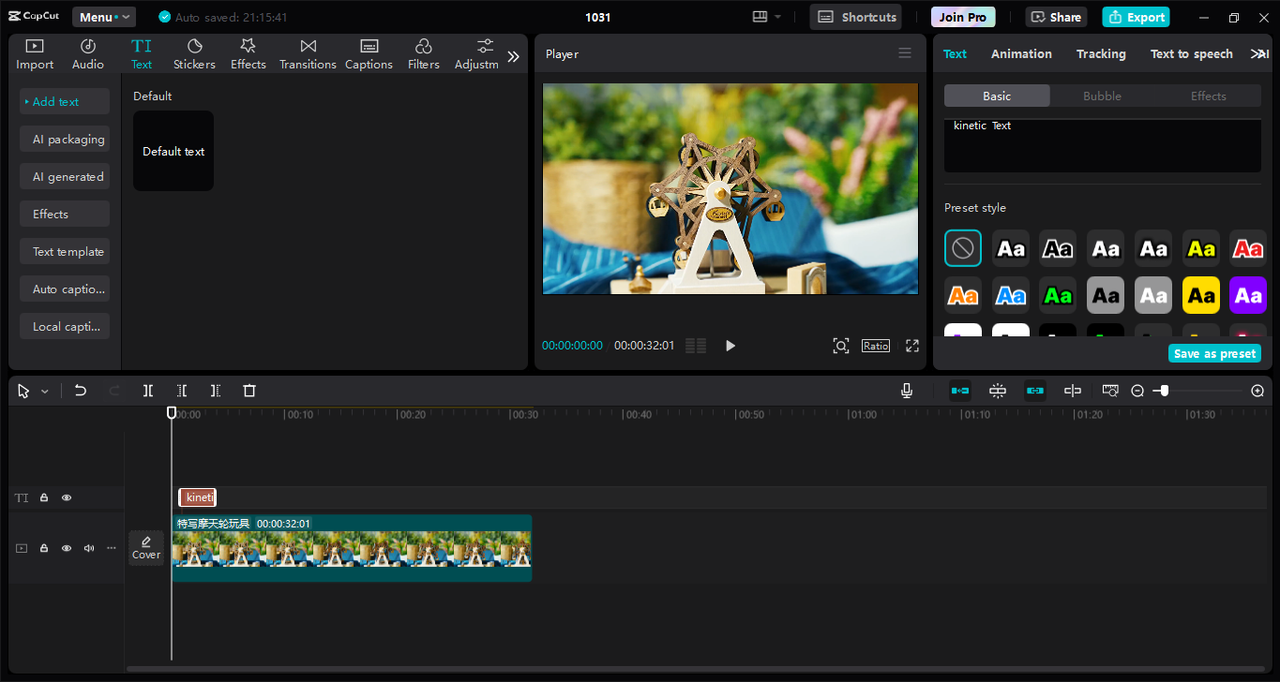This screenshot has height=682, width=1280.
Task: Switch to Text to speech tab
Action: (x=1191, y=54)
